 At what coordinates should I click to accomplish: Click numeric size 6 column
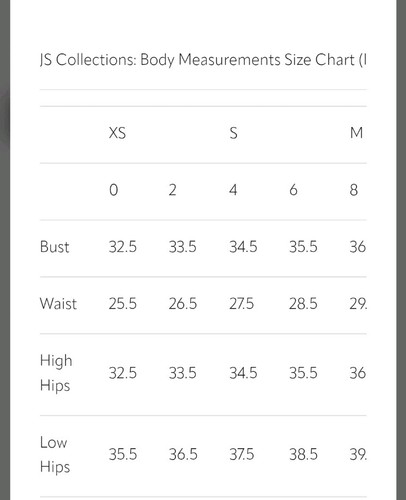[x=293, y=190]
